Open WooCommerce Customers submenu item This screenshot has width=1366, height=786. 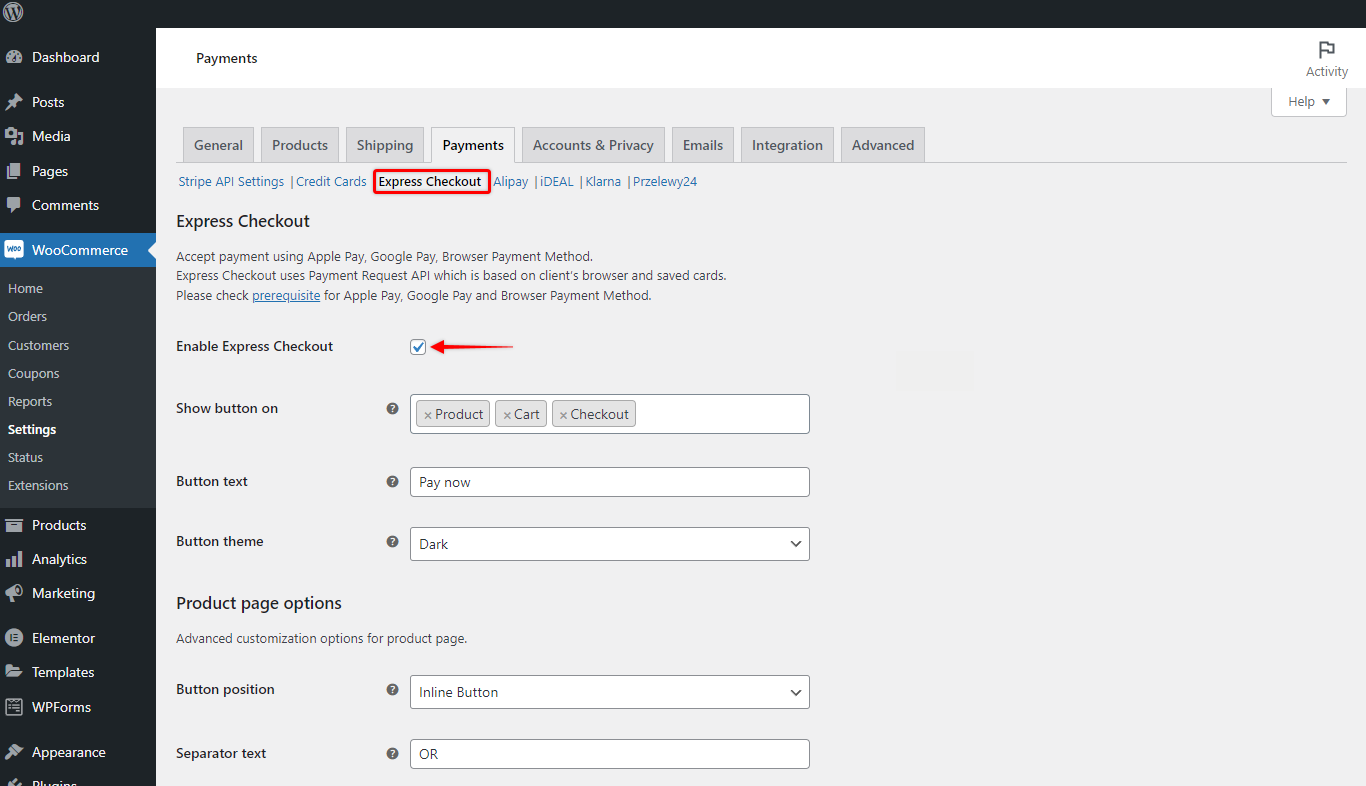[38, 345]
